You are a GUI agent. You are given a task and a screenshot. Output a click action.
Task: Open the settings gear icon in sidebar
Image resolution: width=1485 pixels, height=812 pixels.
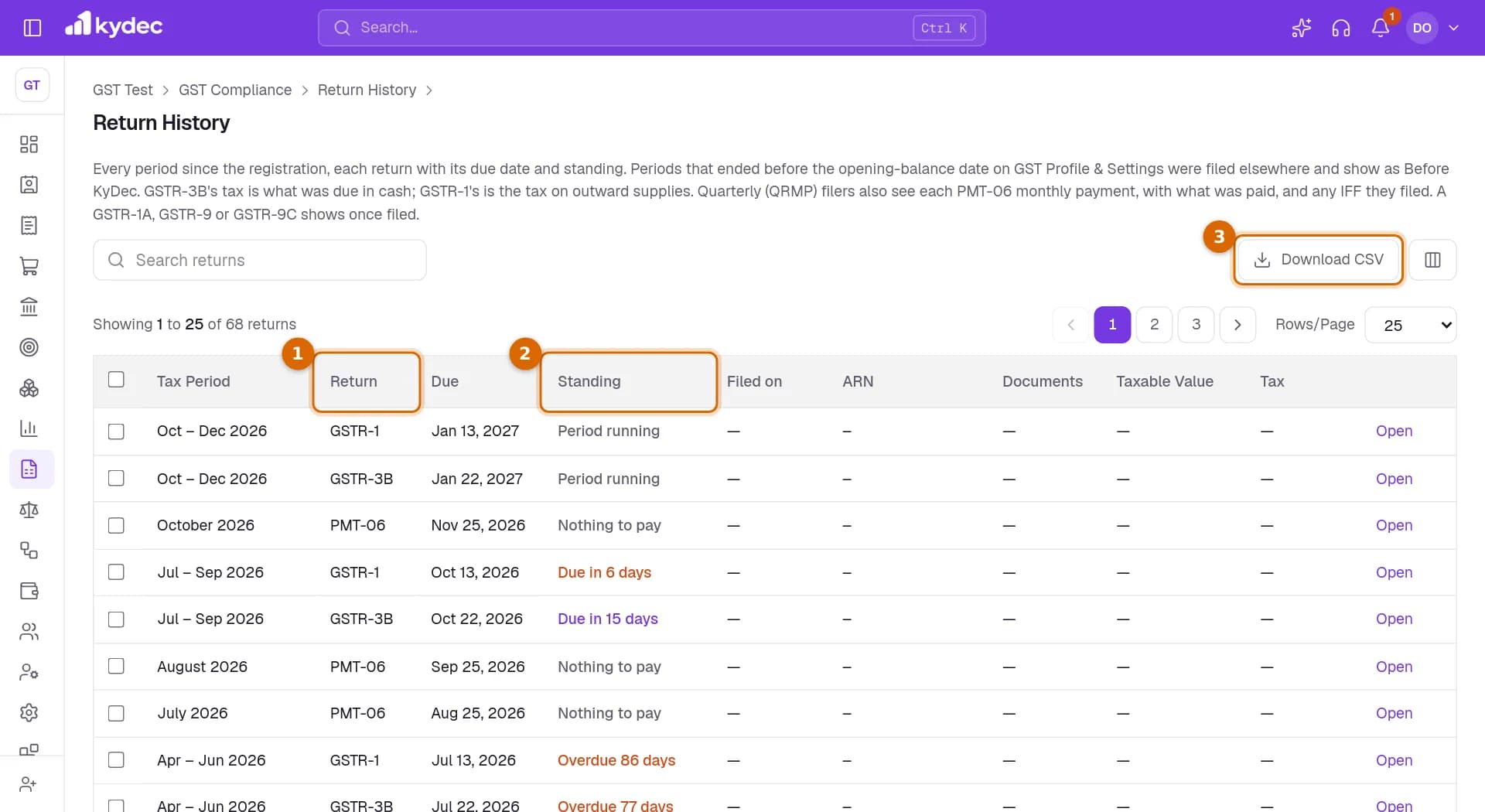[x=29, y=712]
